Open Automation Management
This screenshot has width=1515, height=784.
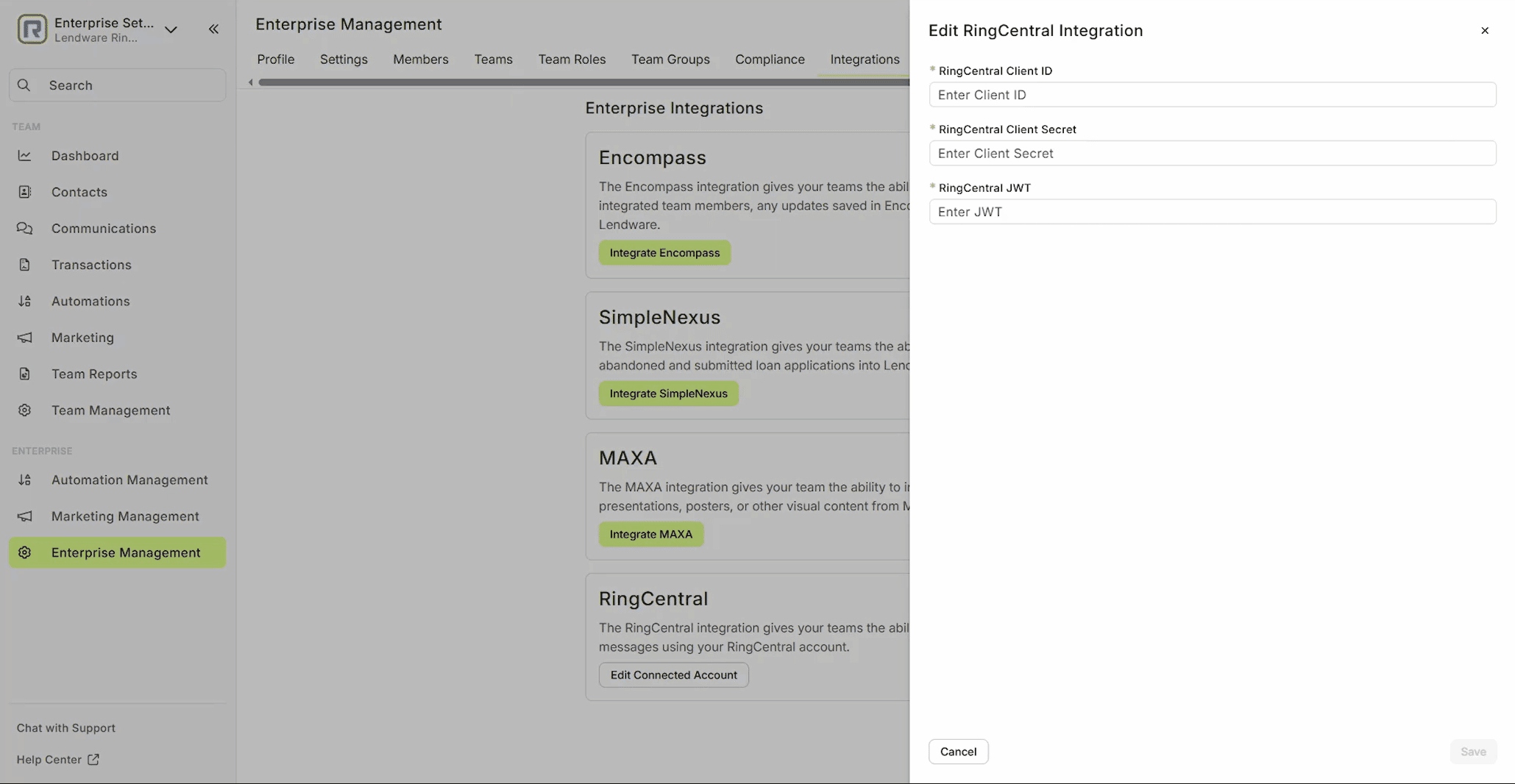pos(118,480)
